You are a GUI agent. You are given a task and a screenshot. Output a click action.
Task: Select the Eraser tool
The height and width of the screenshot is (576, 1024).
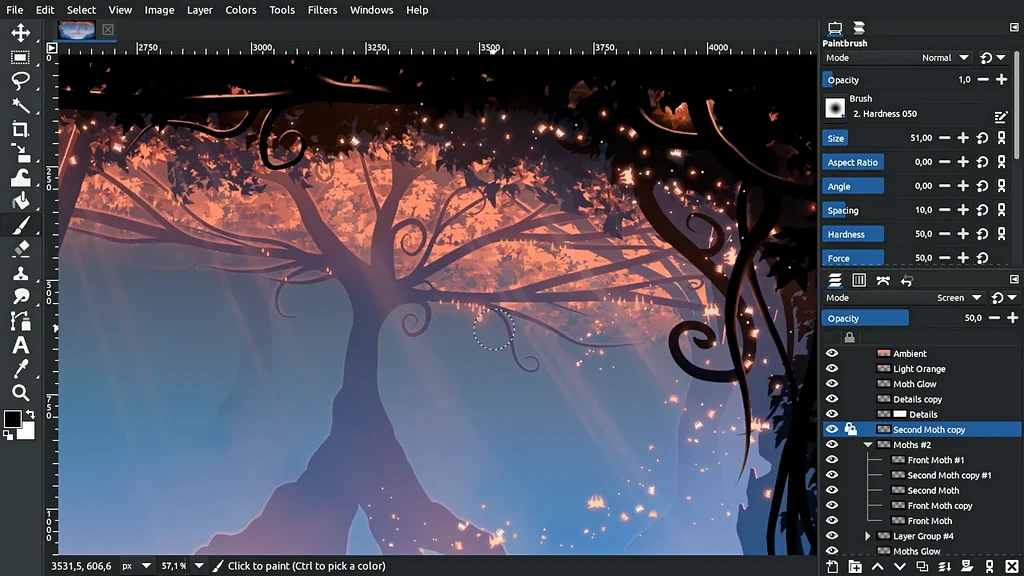(20, 249)
